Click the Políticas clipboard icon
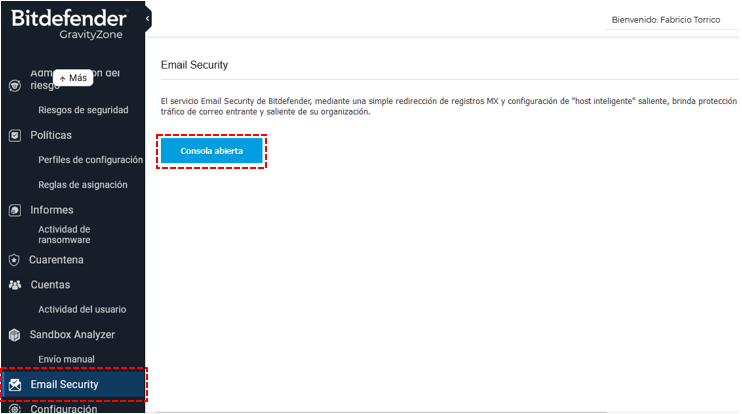742x414 pixels. click(x=15, y=135)
